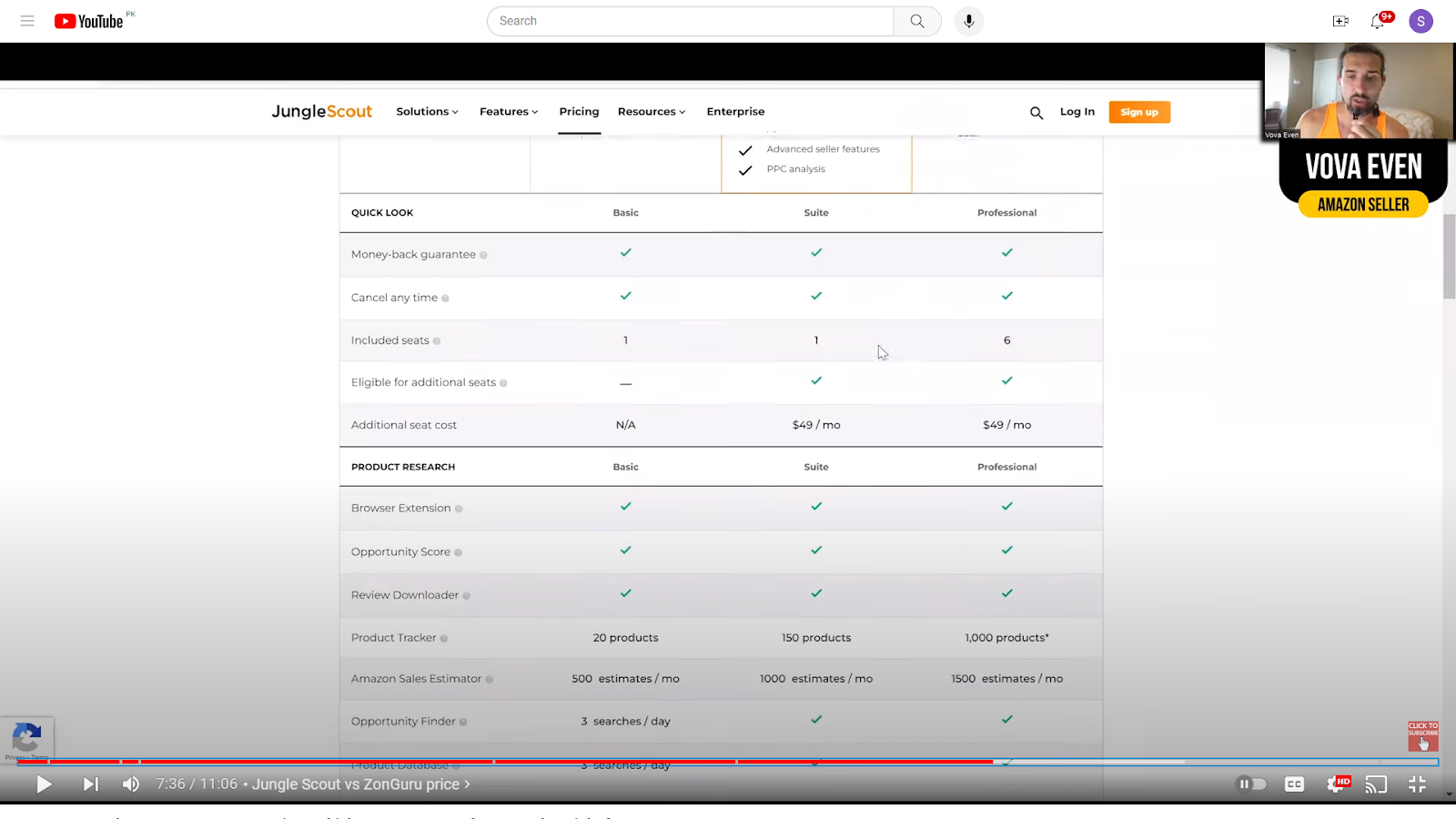Click the YouTube search magnifier button

917,21
